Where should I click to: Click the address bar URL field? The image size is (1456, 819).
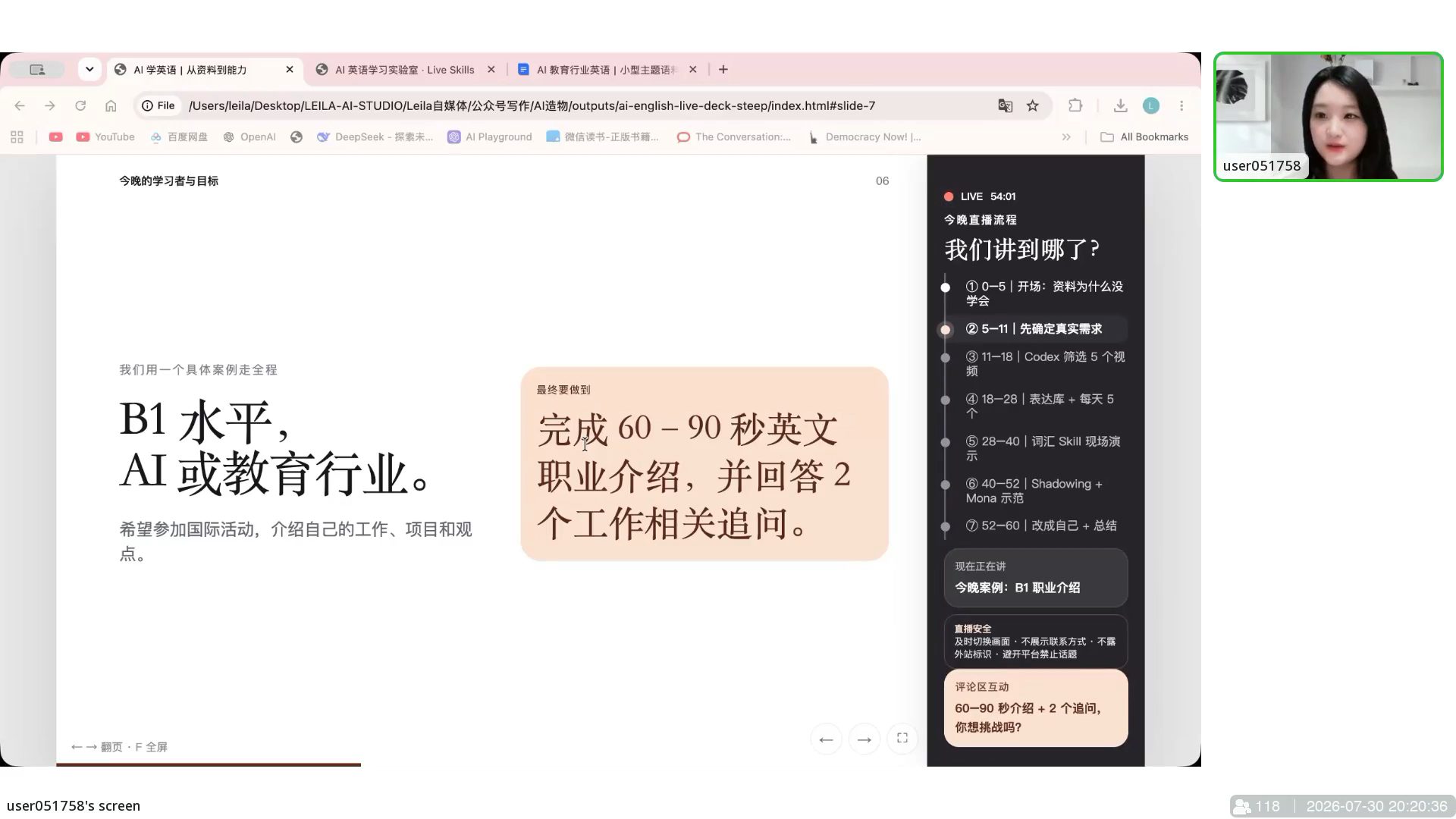coord(532,106)
